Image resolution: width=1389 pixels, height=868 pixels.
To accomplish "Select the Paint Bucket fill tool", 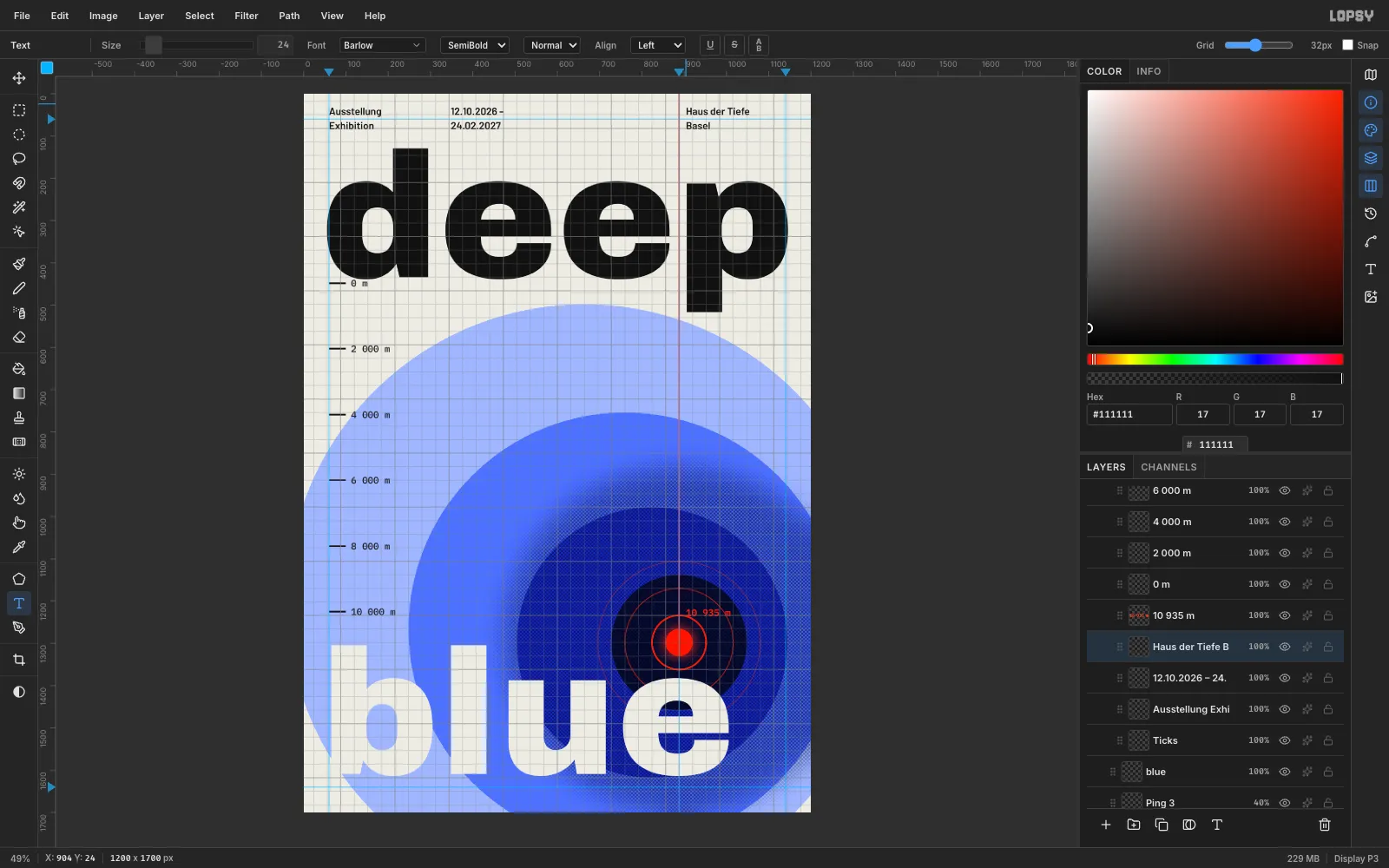I will click(19, 369).
